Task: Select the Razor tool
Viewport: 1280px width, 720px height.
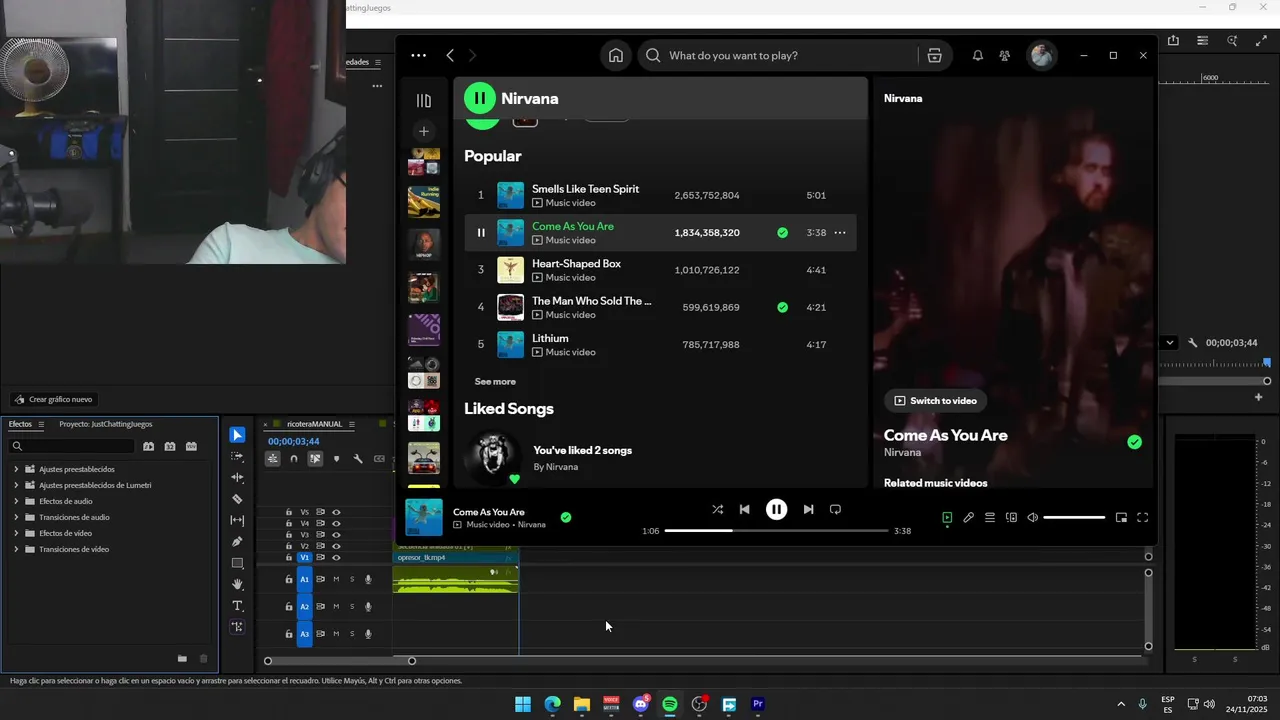Action: [x=237, y=499]
